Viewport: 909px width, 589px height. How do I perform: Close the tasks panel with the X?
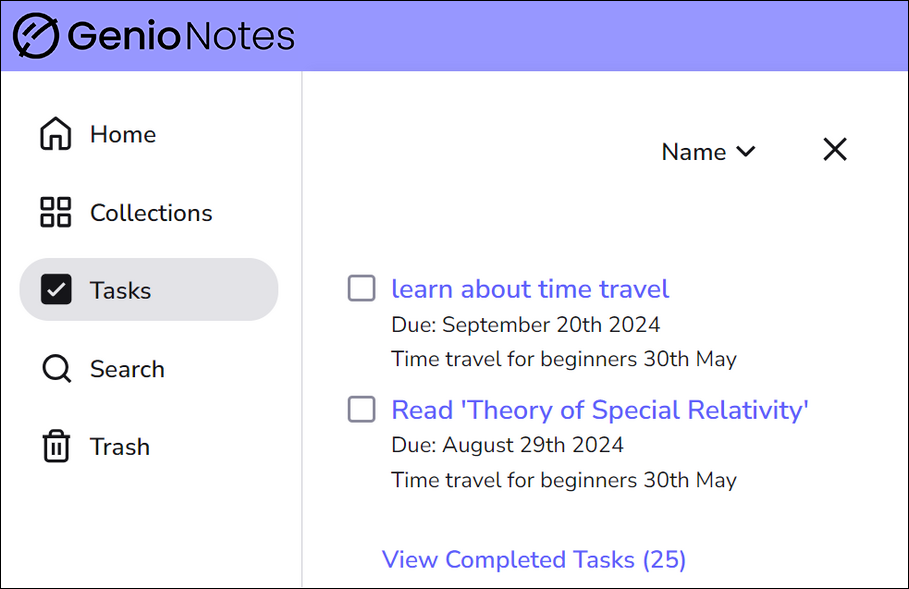tap(834, 150)
